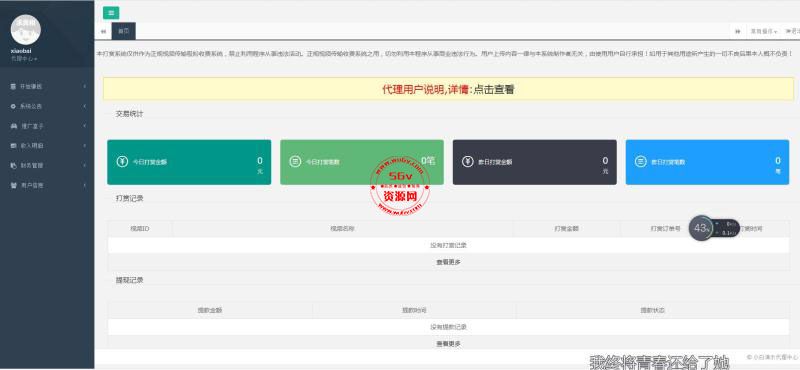This screenshot has width=800, height=370.
Task: Click the yen icon on 今日打赏金额 card
Action: 122,162
